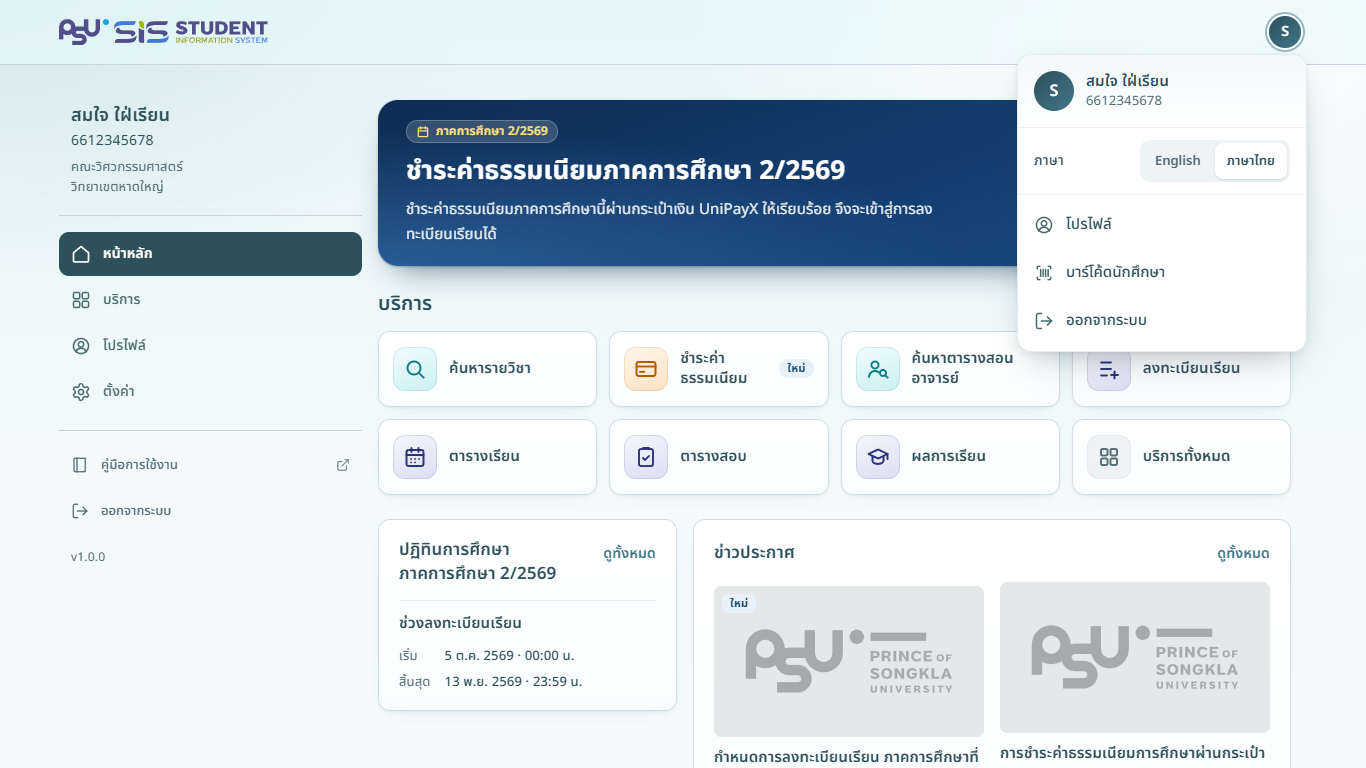1366x768 pixels.
Task: Open ลงทะเบียนเรียน registration icon card
Action: pyautogui.click(x=1109, y=369)
